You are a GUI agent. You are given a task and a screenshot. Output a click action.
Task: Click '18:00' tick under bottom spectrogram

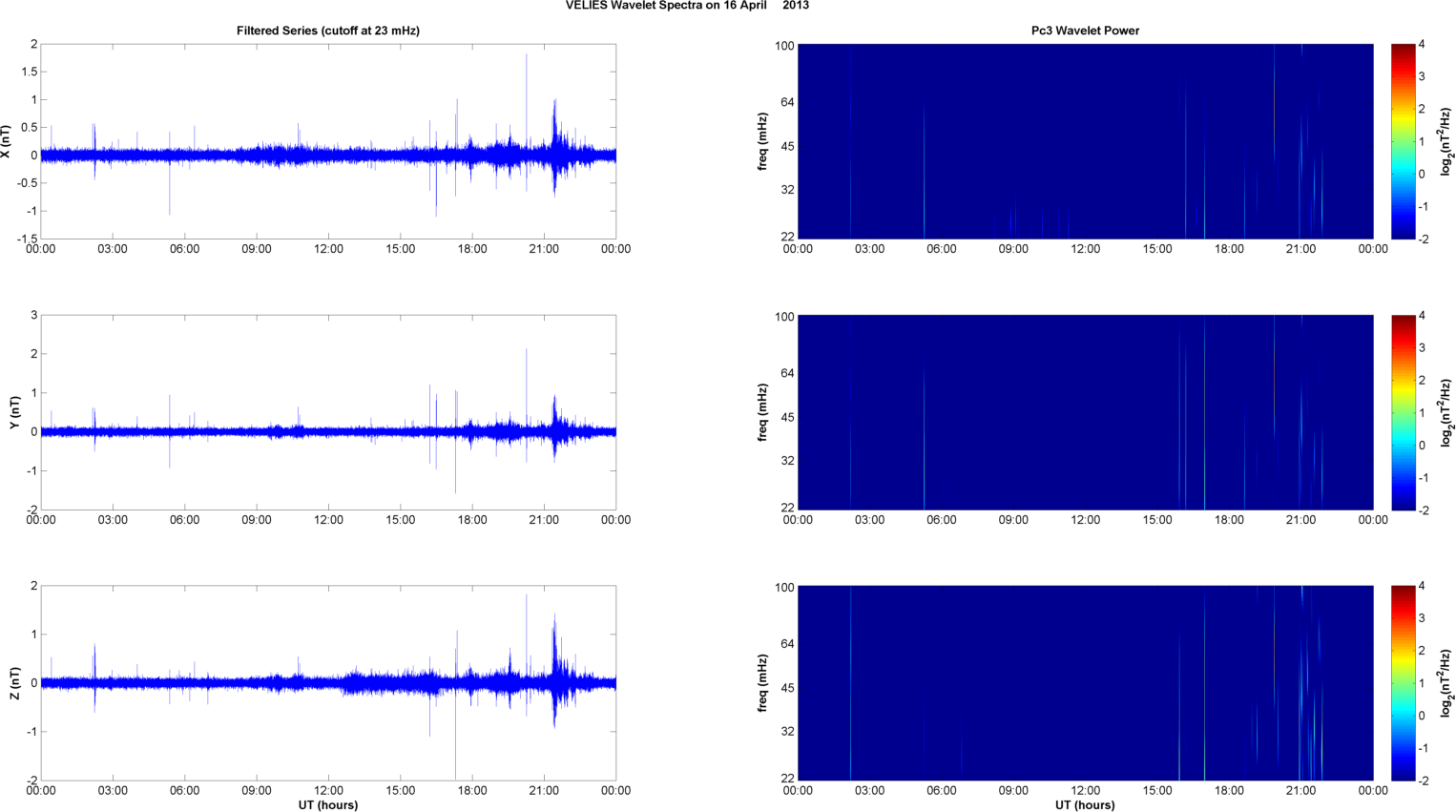(x=1229, y=790)
